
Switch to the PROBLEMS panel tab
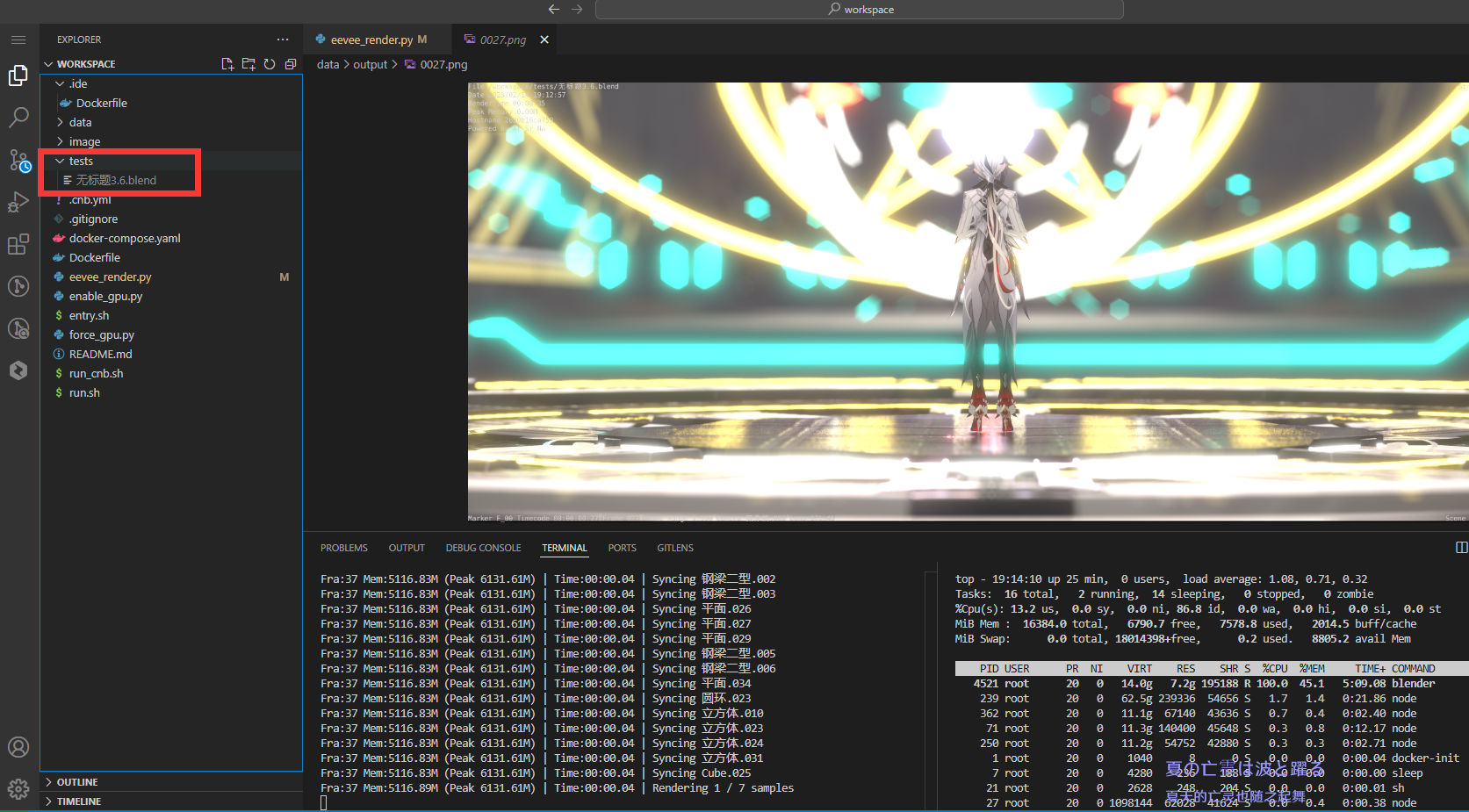[x=344, y=548]
